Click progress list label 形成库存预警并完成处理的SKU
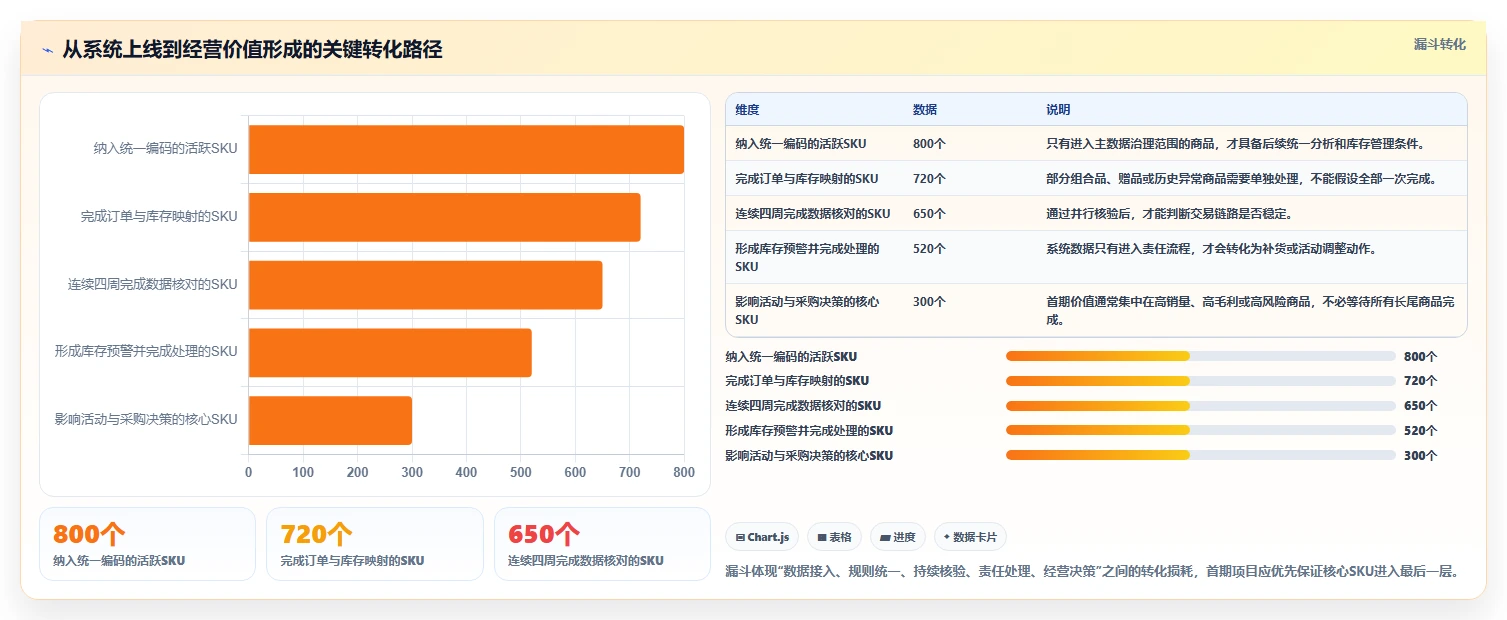The image size is (1507, 620). 809,430
